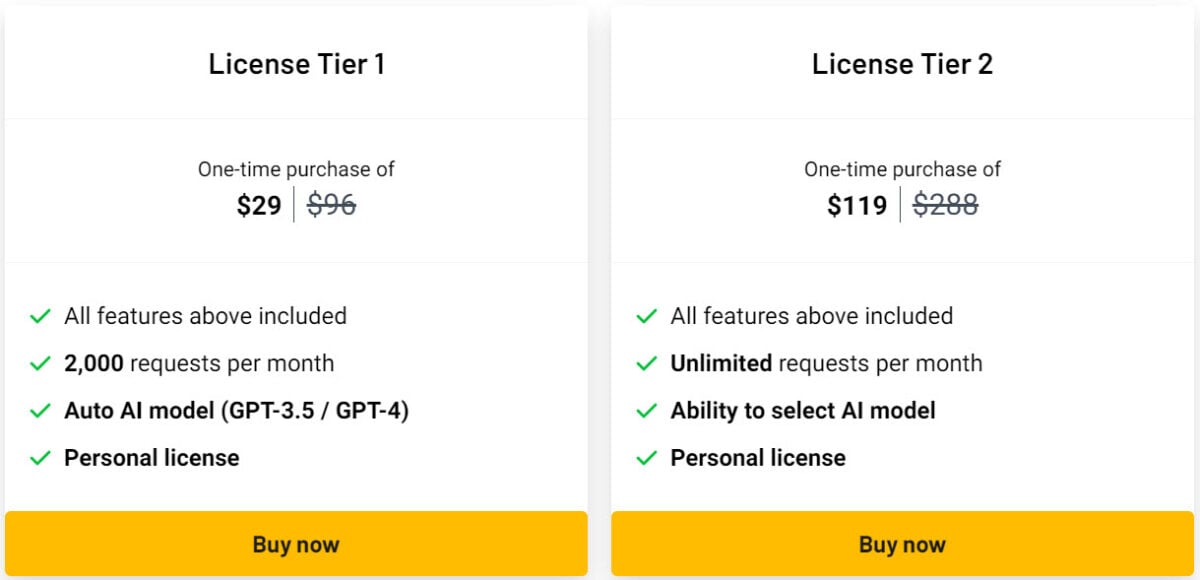Click the checkmark beside 'Ability to select AI model'

646,411
